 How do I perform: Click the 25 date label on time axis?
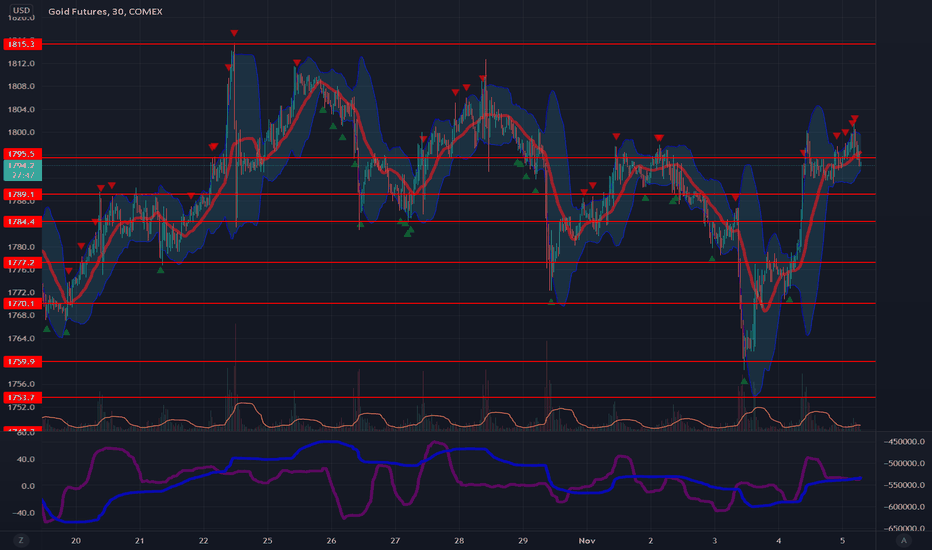[x=267, y=540]
